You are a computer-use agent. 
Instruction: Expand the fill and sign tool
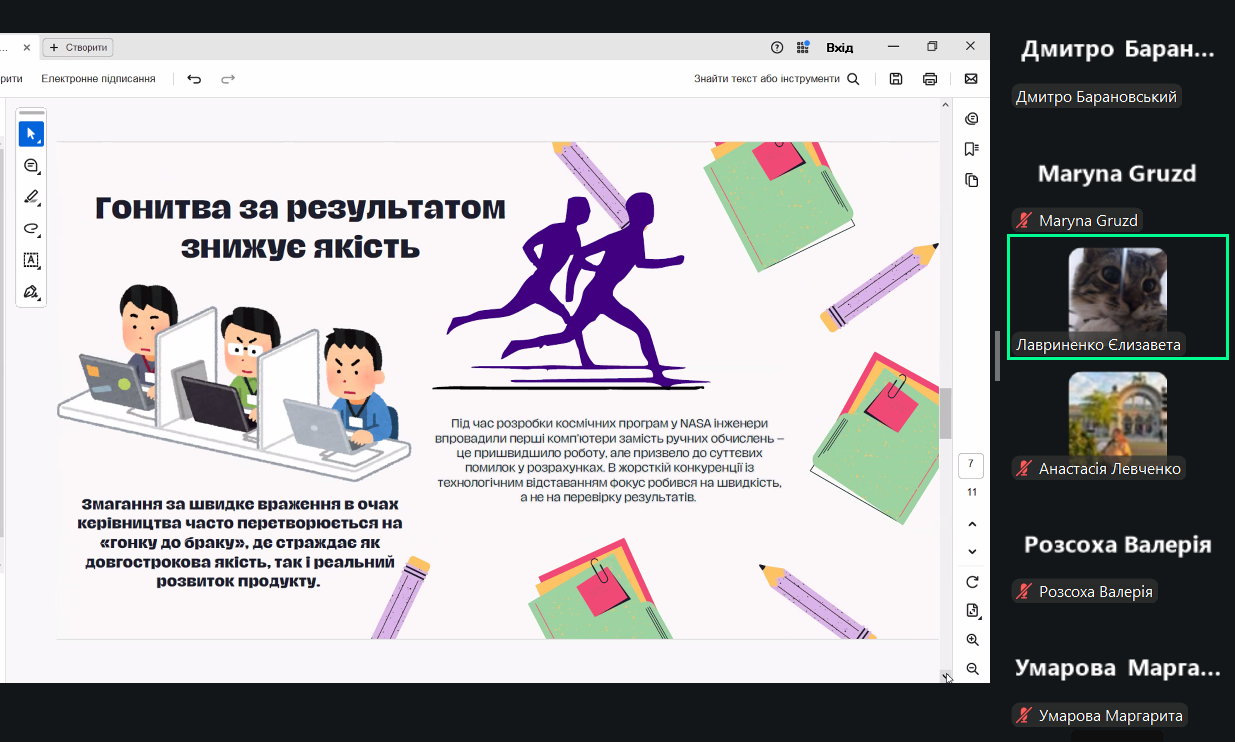tap(31, 292)
